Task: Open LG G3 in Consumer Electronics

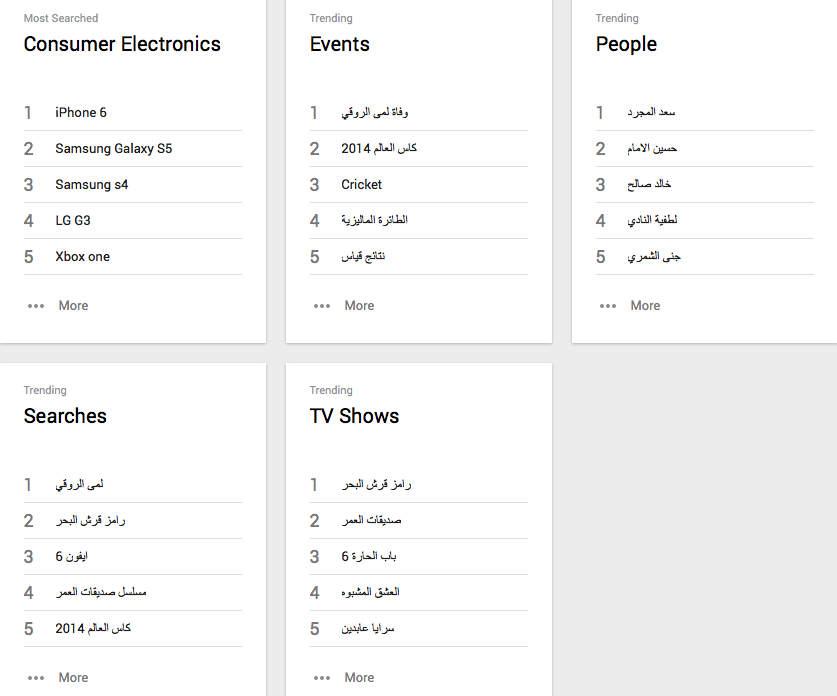Action: coord(73,221)
